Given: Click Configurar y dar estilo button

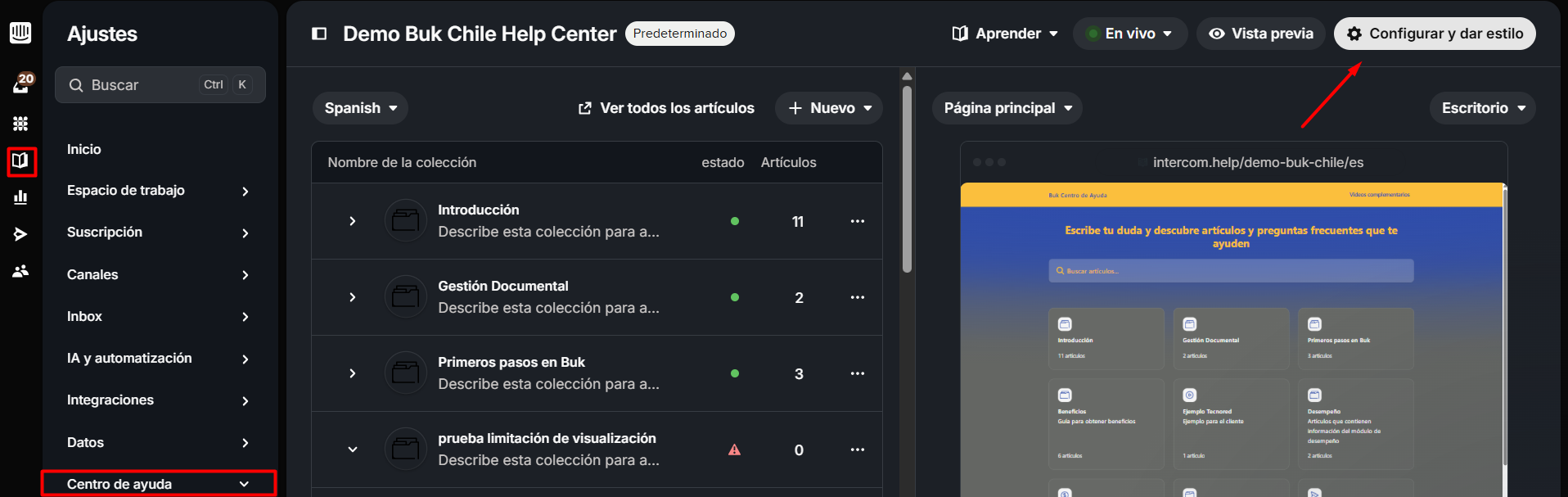Looking at the screenshot, I should (1435, 34).
